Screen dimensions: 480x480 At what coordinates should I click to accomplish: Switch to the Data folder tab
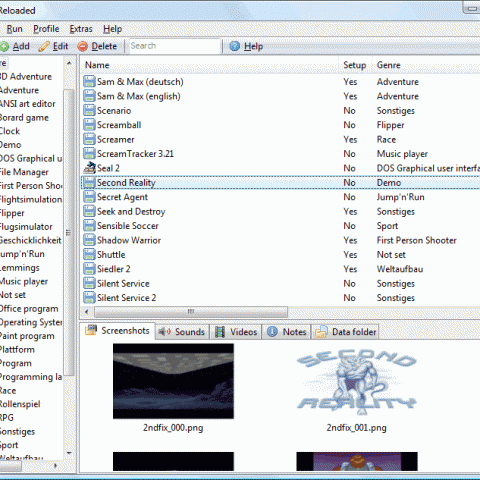click(x=345, y=332)
